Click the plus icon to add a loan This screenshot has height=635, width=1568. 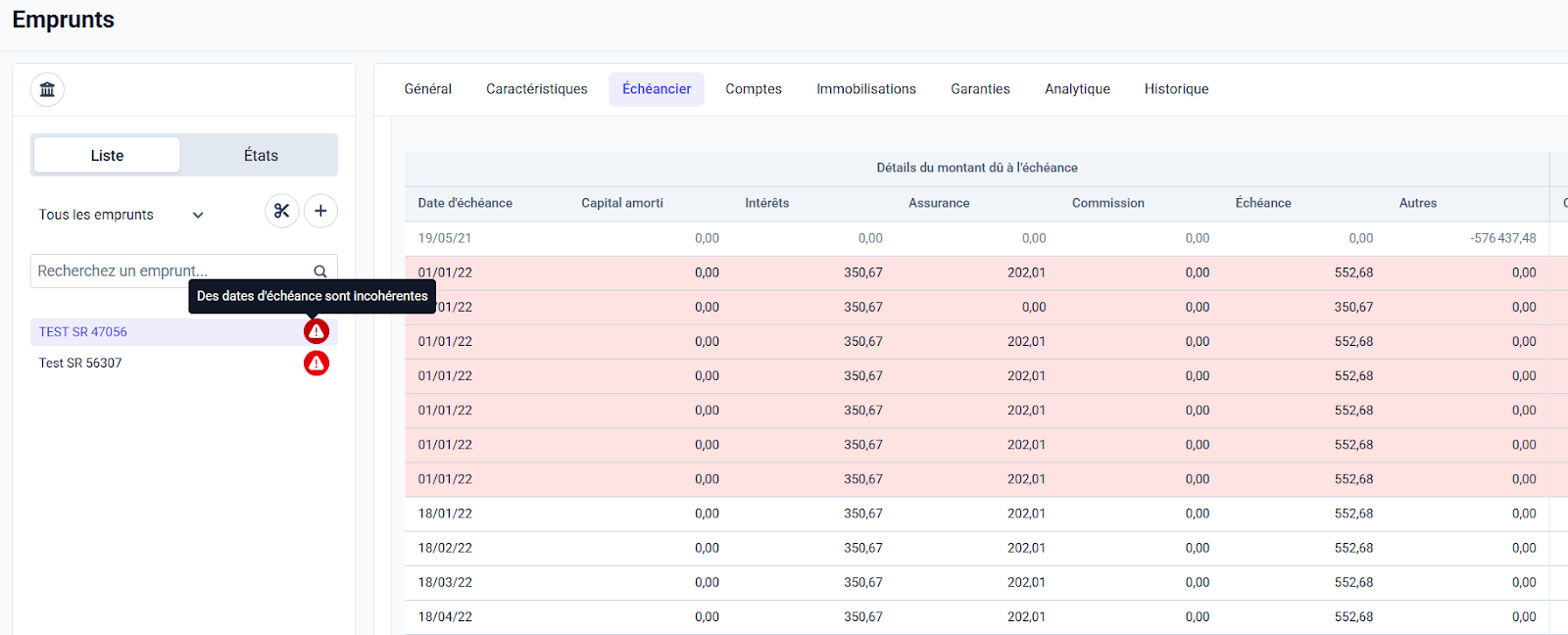320,211
